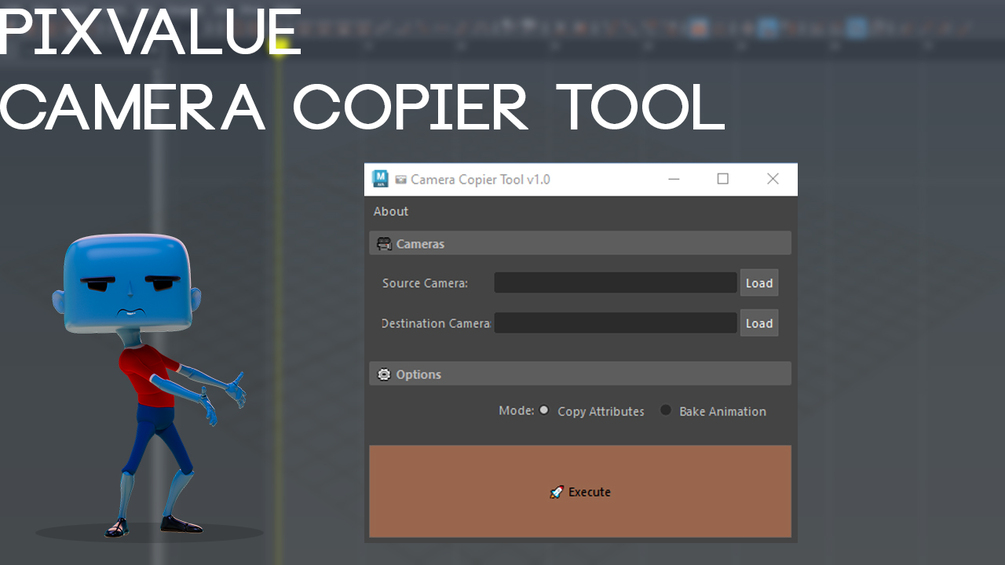Click the blue zombie character thumbnail
1005x565 pixels.
coord(149,386)
